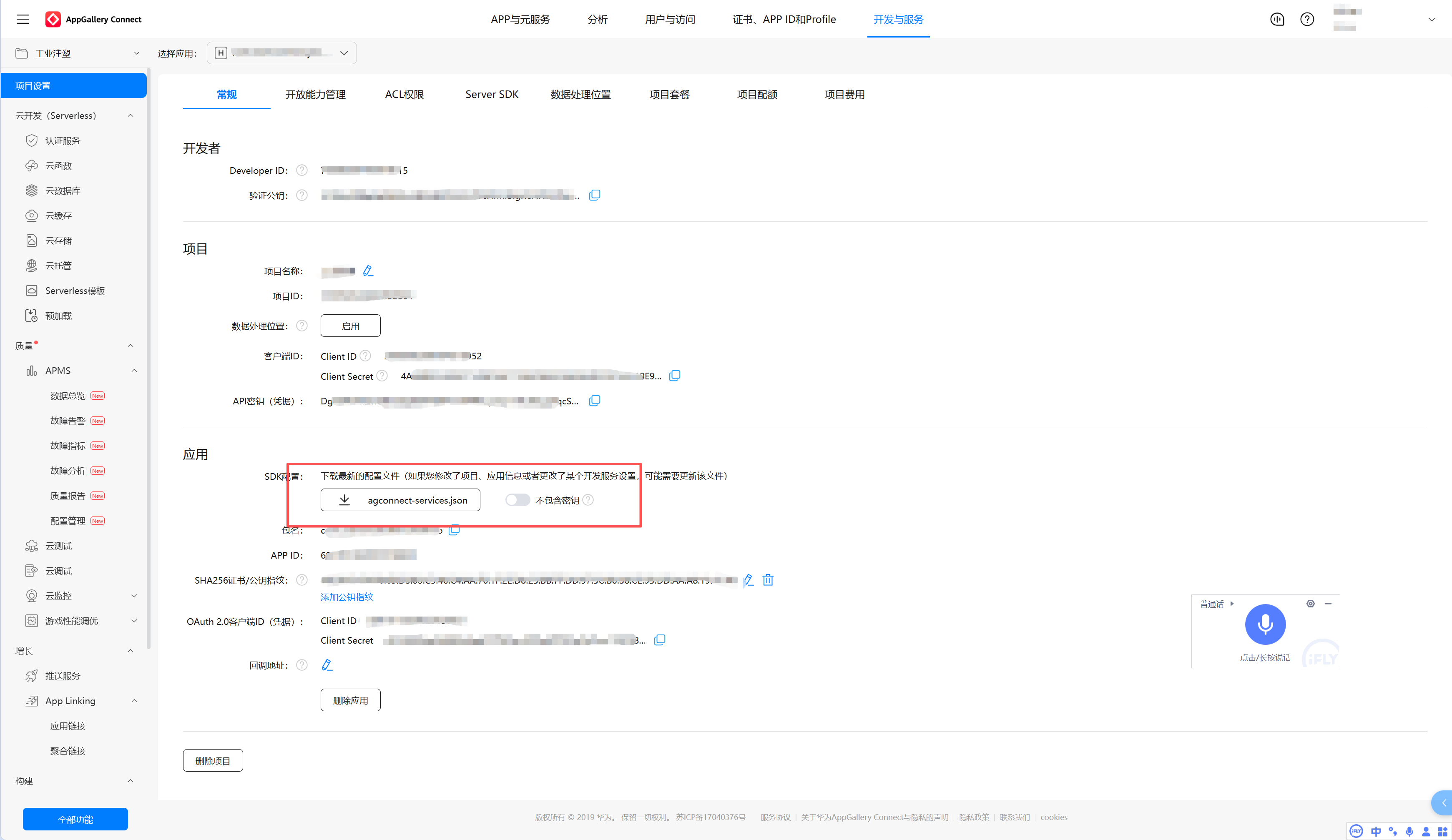1452x840 pixels.
Task: Open settings gear in the iFLY voice widget
Action: (1310, 603)
